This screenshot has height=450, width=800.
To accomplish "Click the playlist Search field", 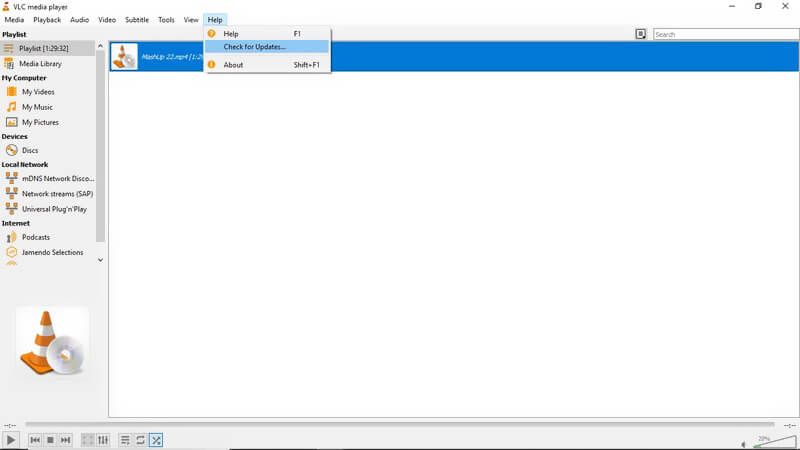I will (x=724, y=34).
